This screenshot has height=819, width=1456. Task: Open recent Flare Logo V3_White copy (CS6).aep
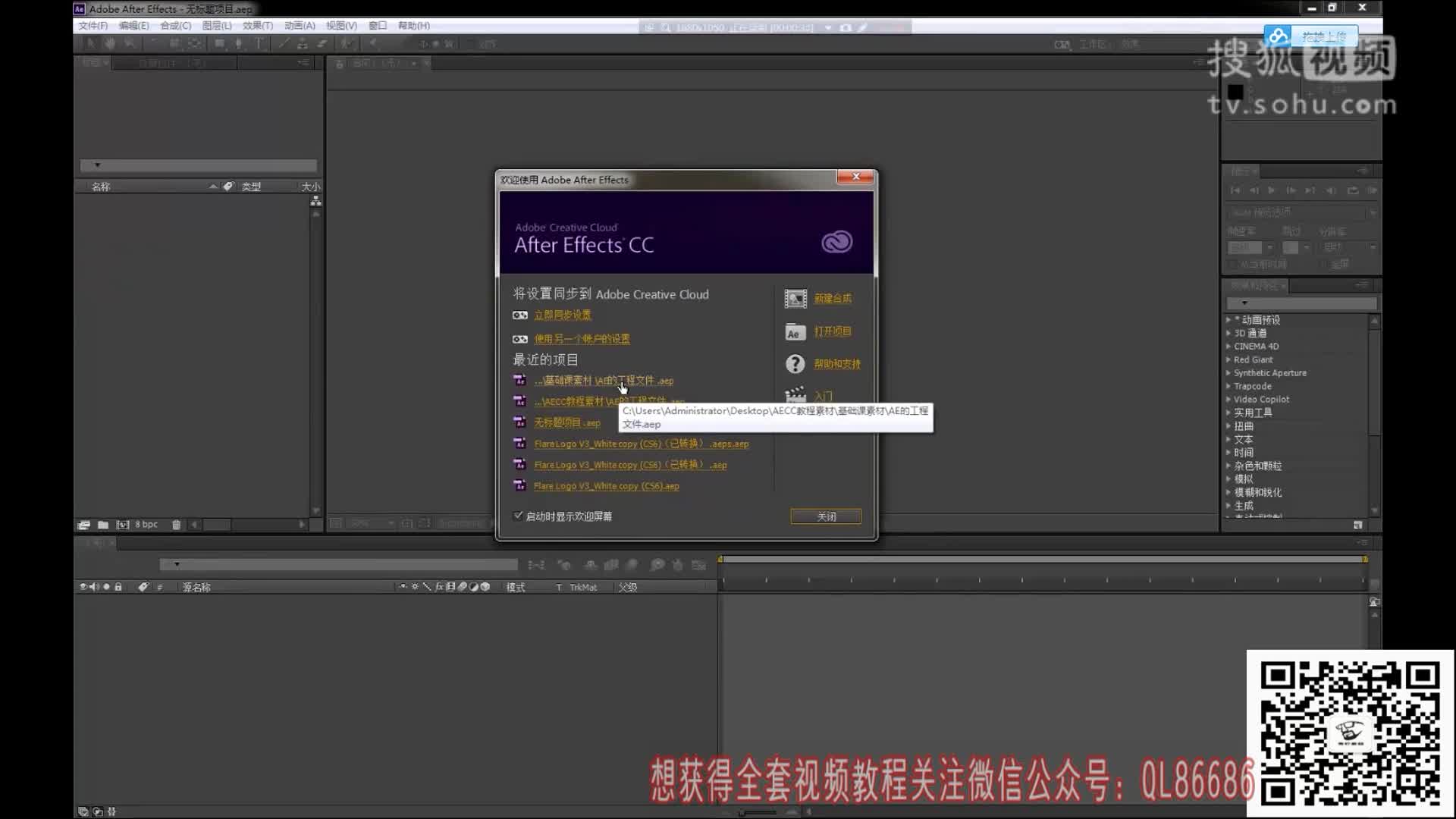coord(606,486)
